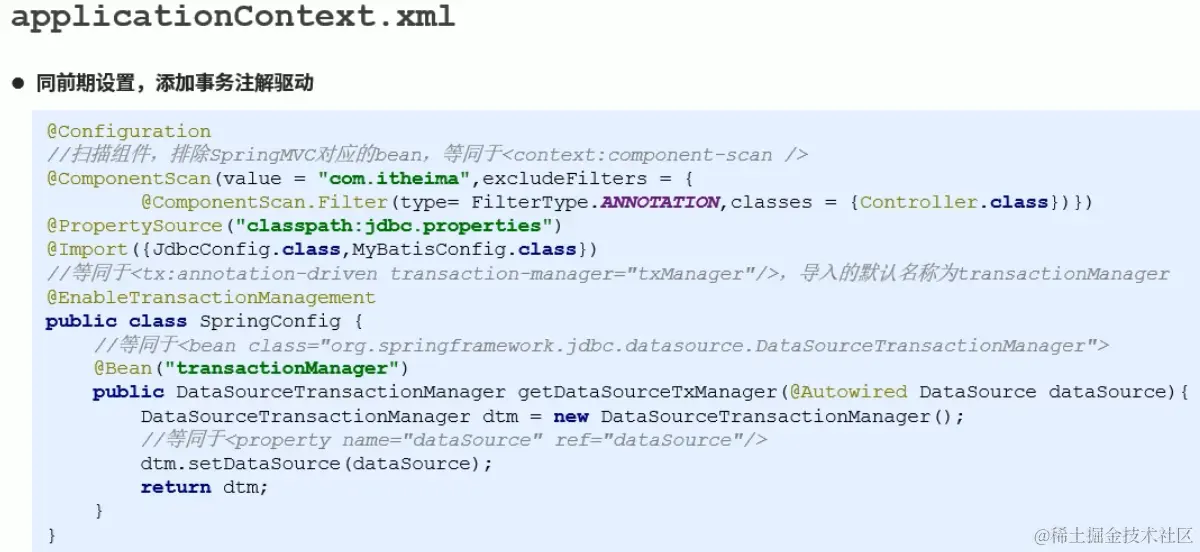Click the 稀土掘金技术社区 watermark
Screen dimensions: 1200x552
tap(1114, 533)
